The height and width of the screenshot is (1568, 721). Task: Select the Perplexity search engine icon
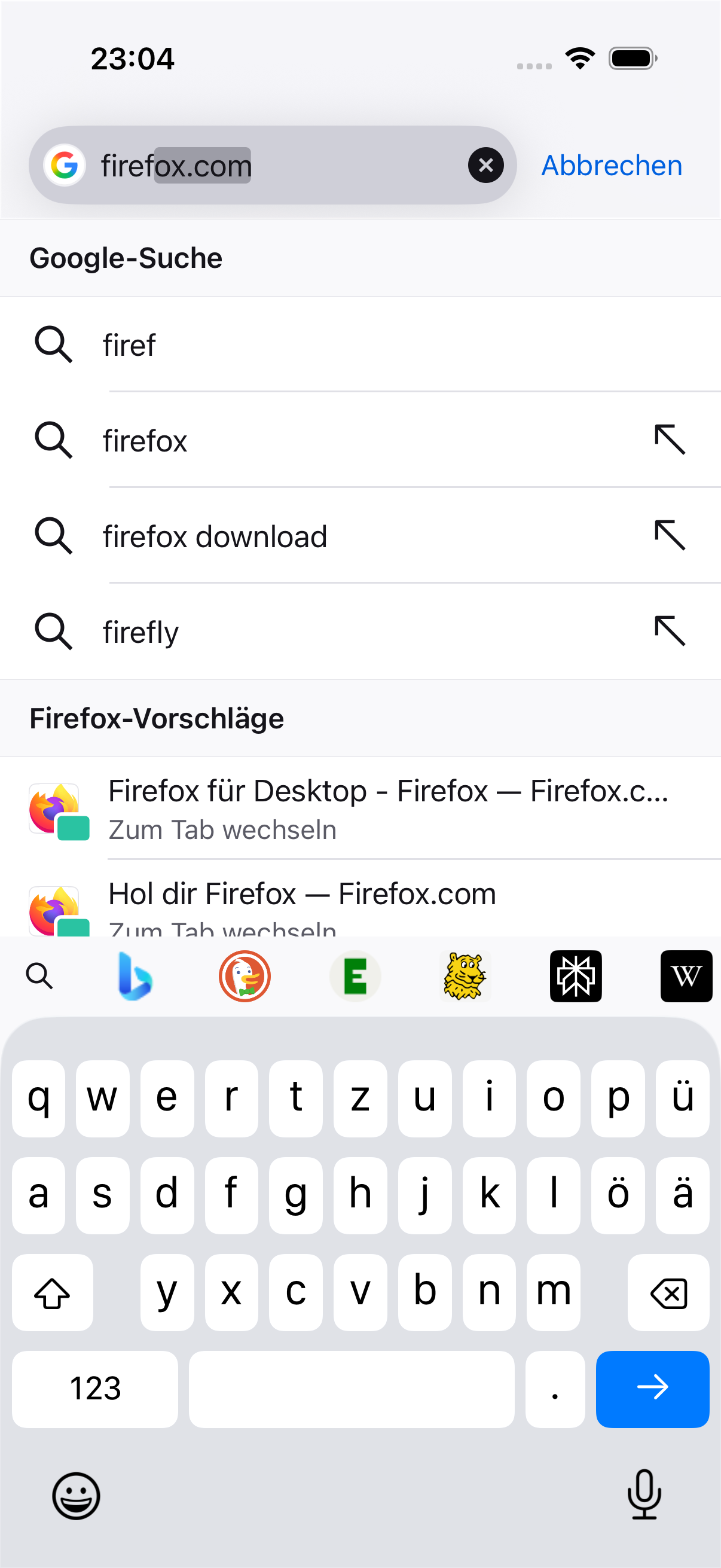tap(576, 977)
